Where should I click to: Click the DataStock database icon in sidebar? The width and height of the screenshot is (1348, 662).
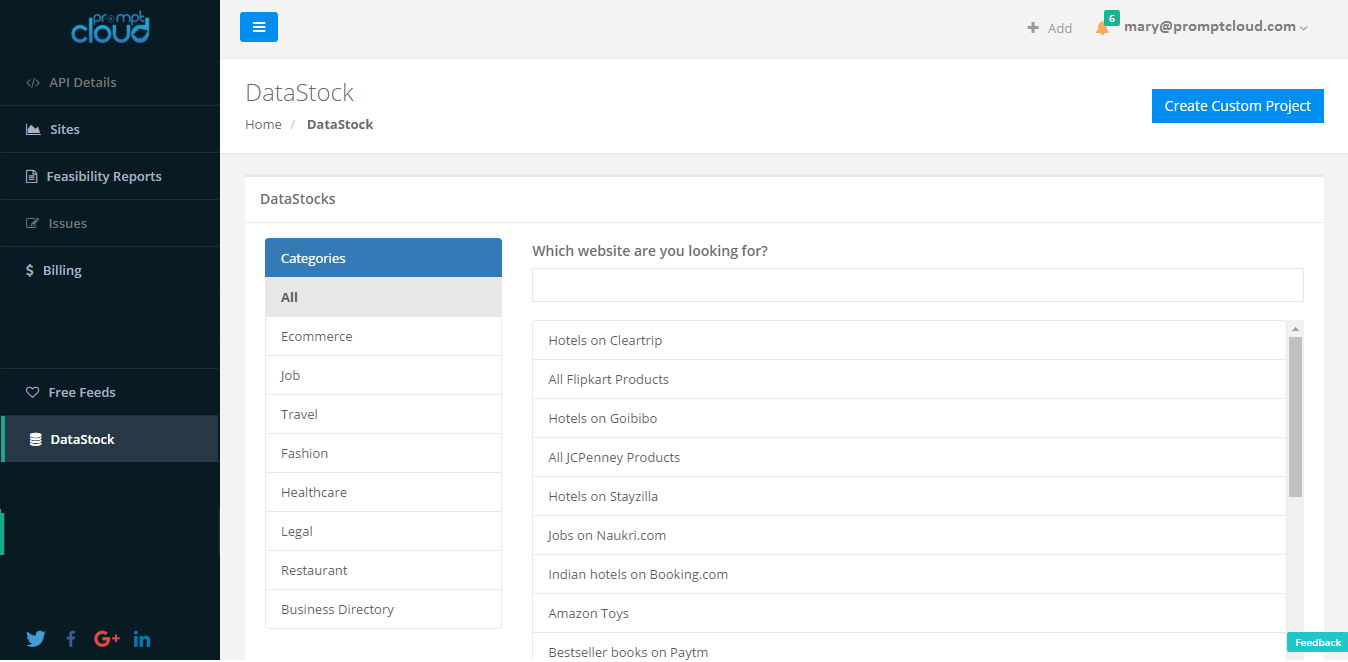(36, 439)
